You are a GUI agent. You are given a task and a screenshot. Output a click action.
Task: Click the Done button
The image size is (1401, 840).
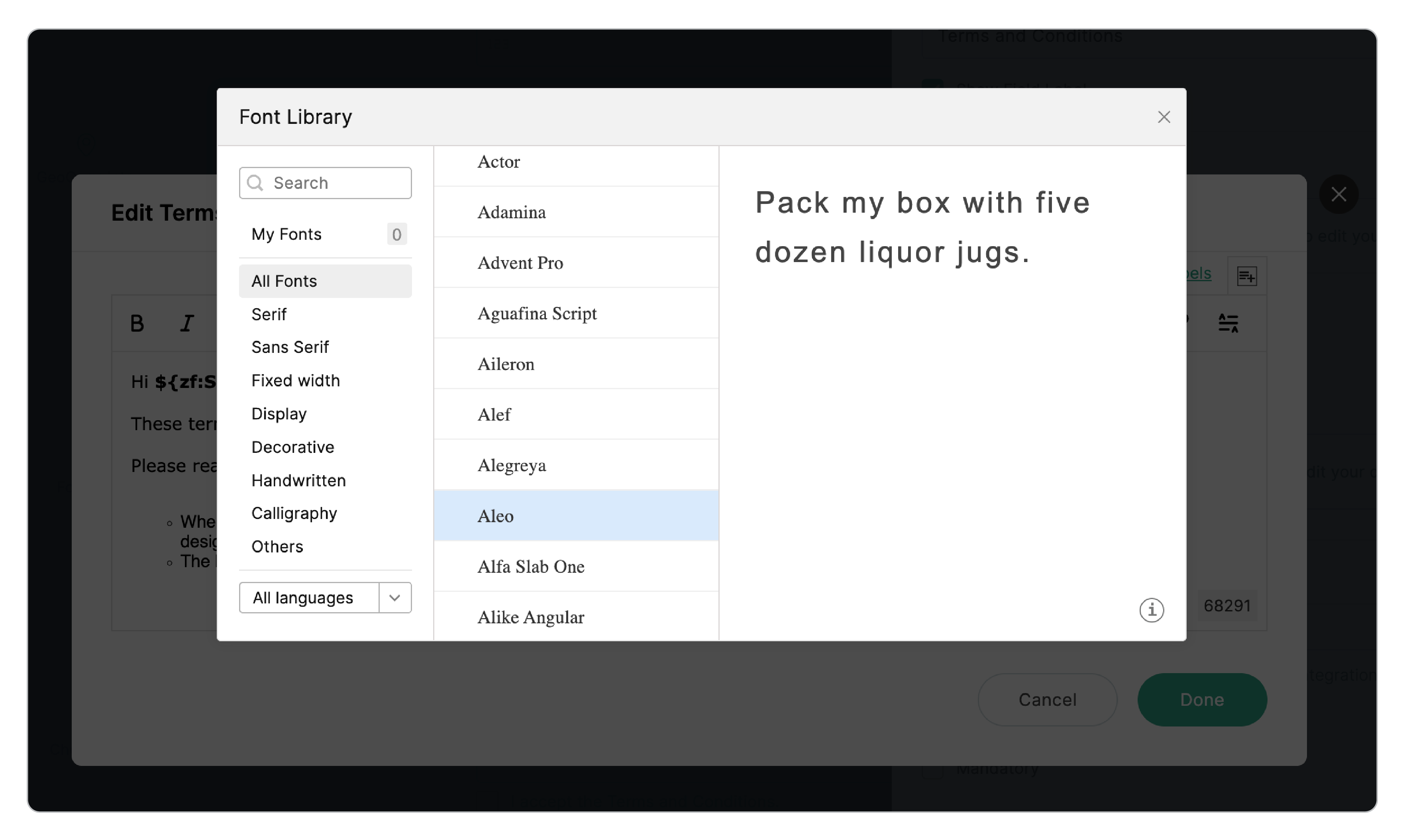pos(1202,700)
